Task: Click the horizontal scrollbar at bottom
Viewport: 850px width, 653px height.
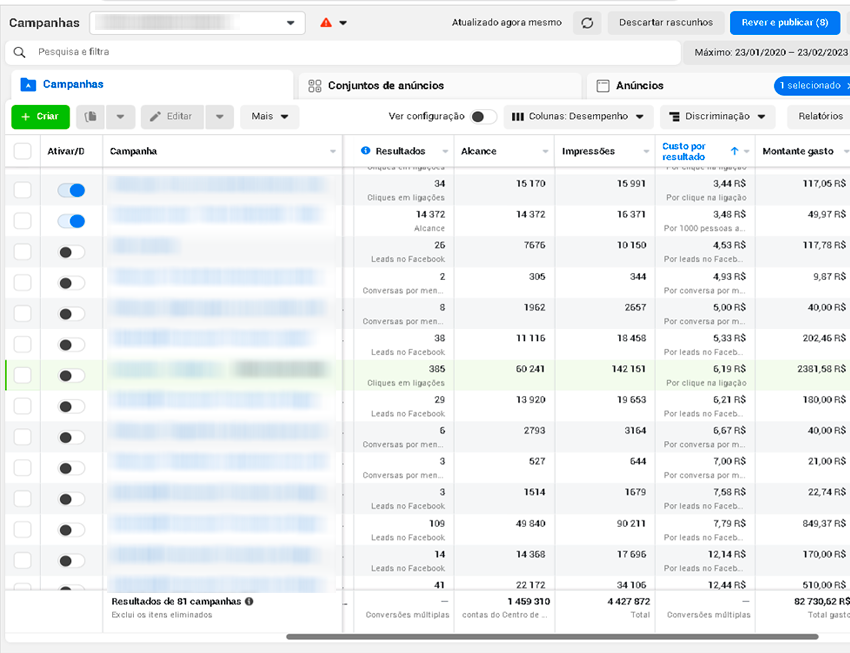Action: tap(552, 637)
